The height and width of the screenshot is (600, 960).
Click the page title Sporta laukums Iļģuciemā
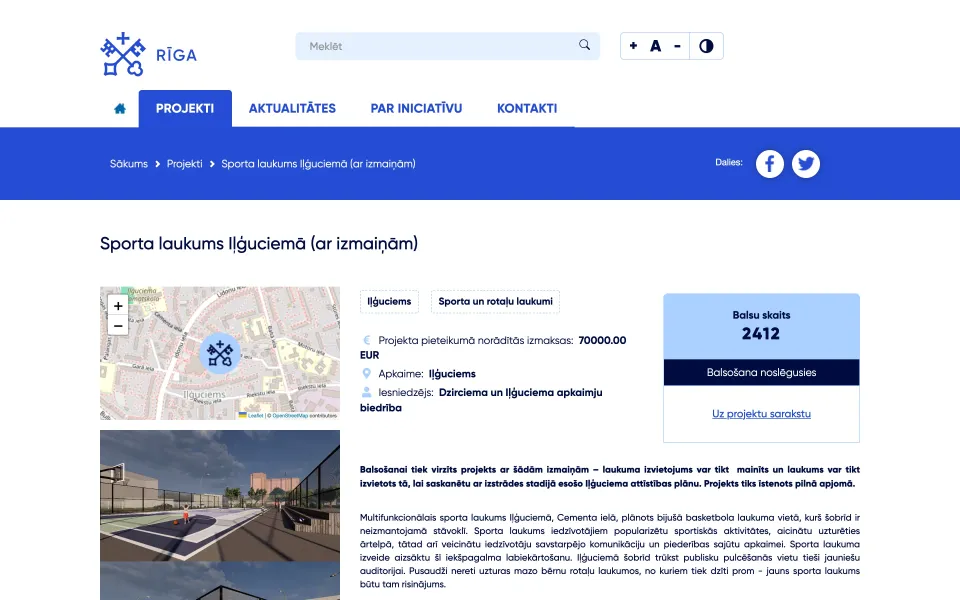pos(259,243)
